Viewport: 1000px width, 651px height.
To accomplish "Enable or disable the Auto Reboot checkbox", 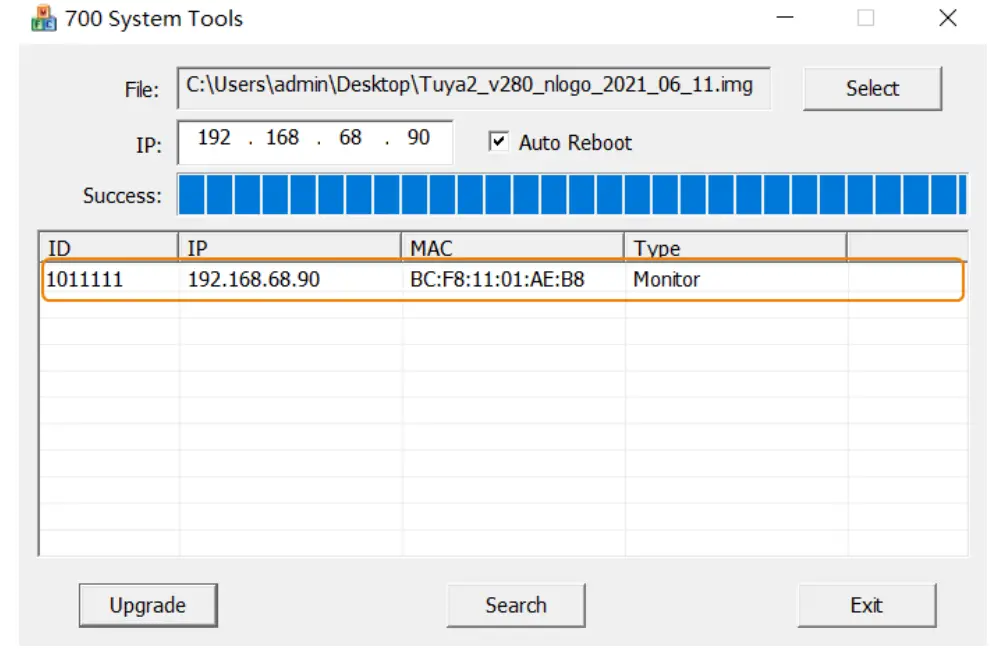I will pos(498,142).
